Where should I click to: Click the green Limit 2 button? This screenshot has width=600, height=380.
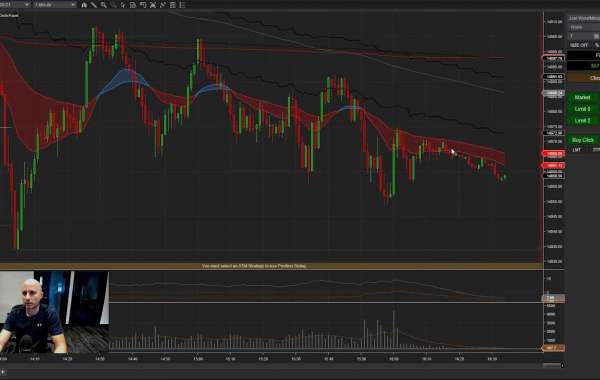click(x=583, y=121)
